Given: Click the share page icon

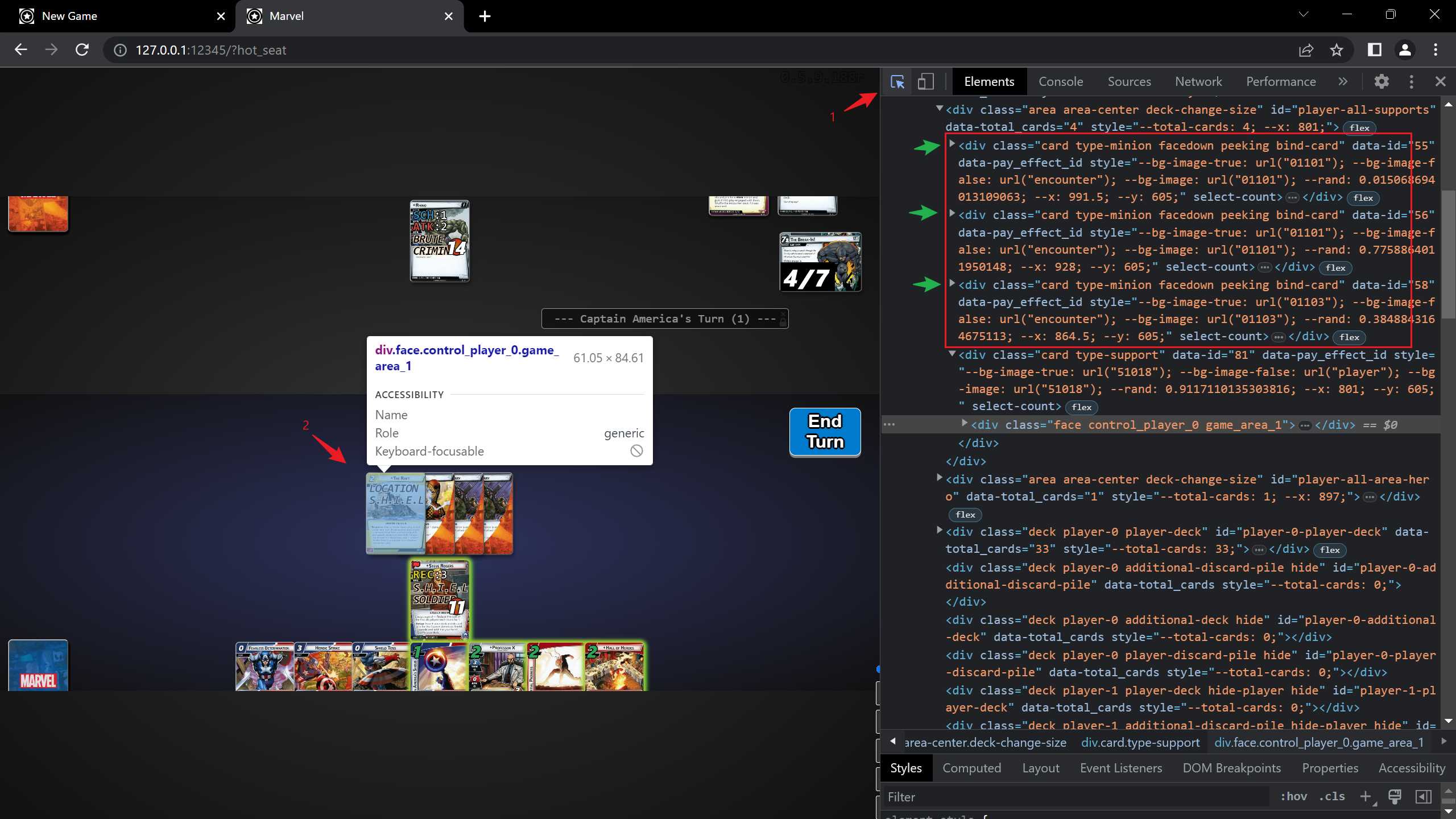Looking at the screenshot, I should [1306, 50].
